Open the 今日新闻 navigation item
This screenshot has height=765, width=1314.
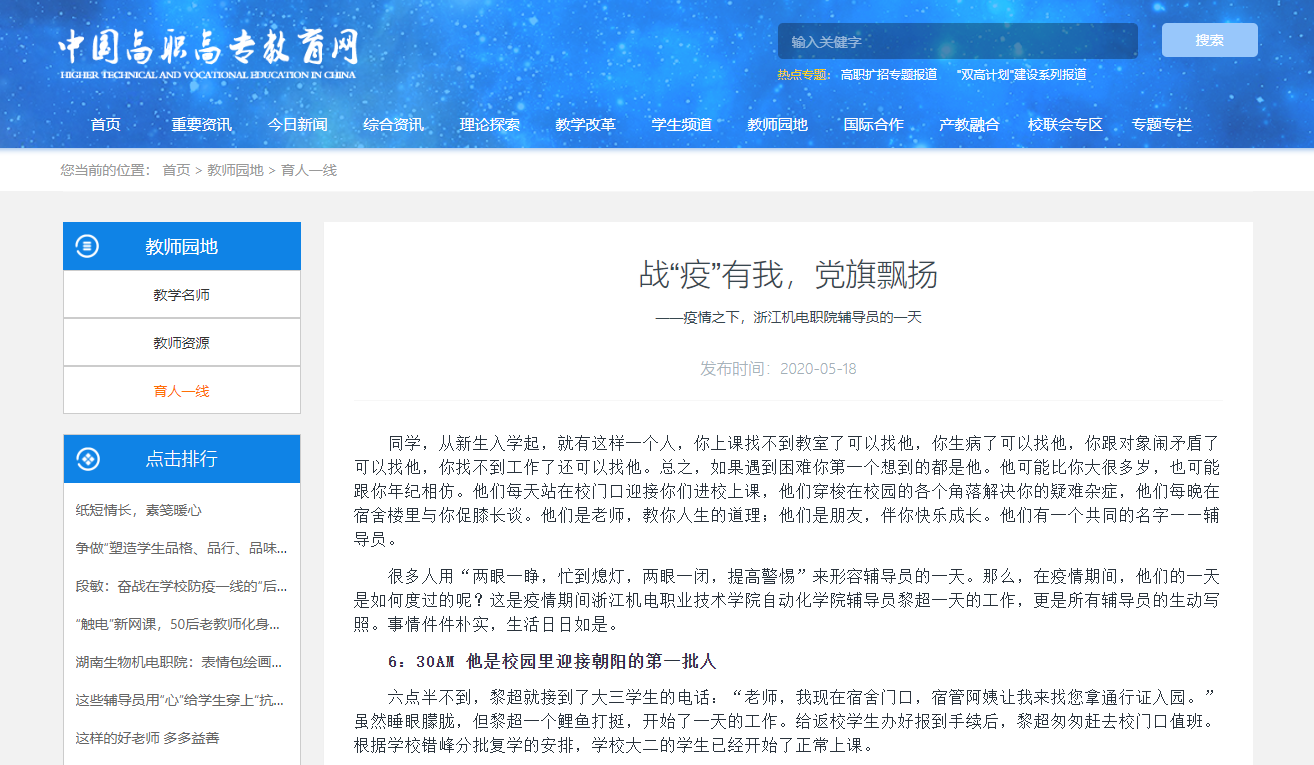297,125
